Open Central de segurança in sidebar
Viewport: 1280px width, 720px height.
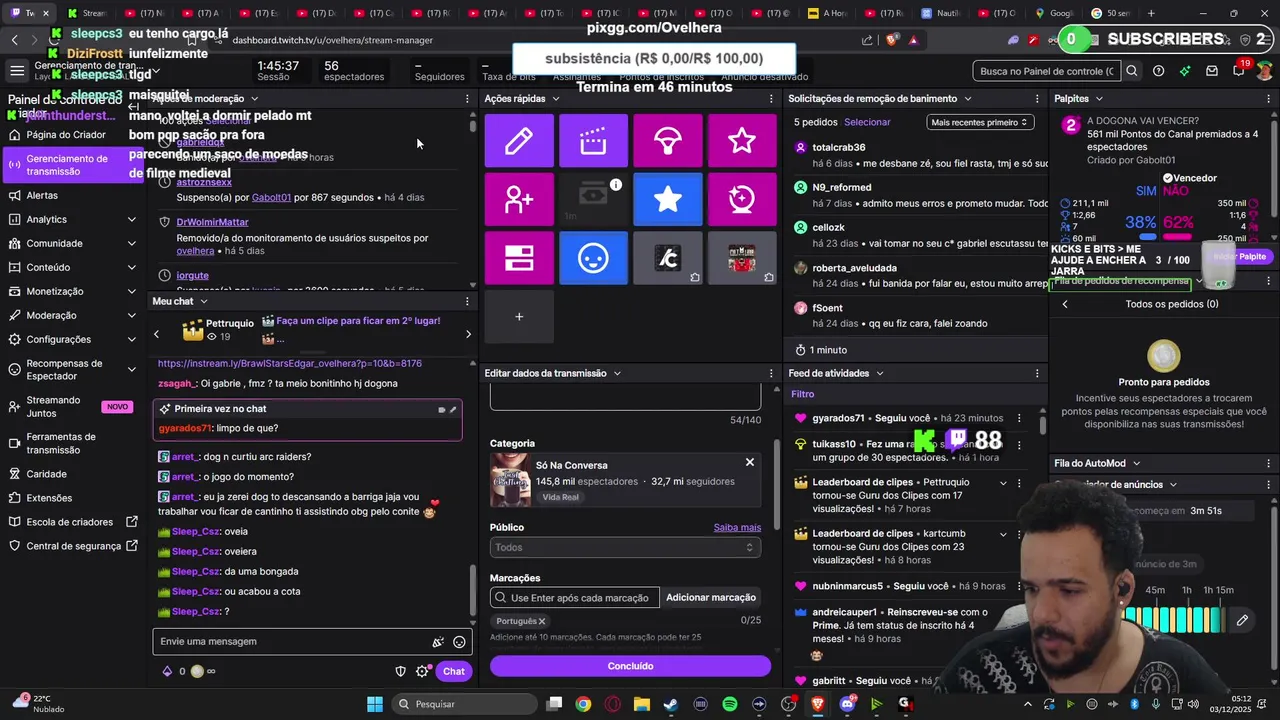73,546
